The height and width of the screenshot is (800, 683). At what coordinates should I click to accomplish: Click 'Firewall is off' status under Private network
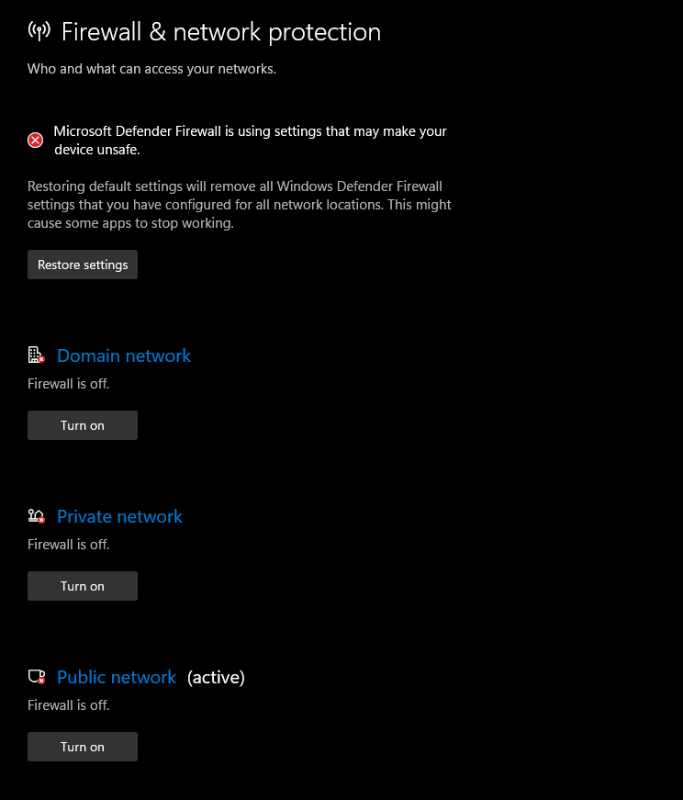[68, 544]
